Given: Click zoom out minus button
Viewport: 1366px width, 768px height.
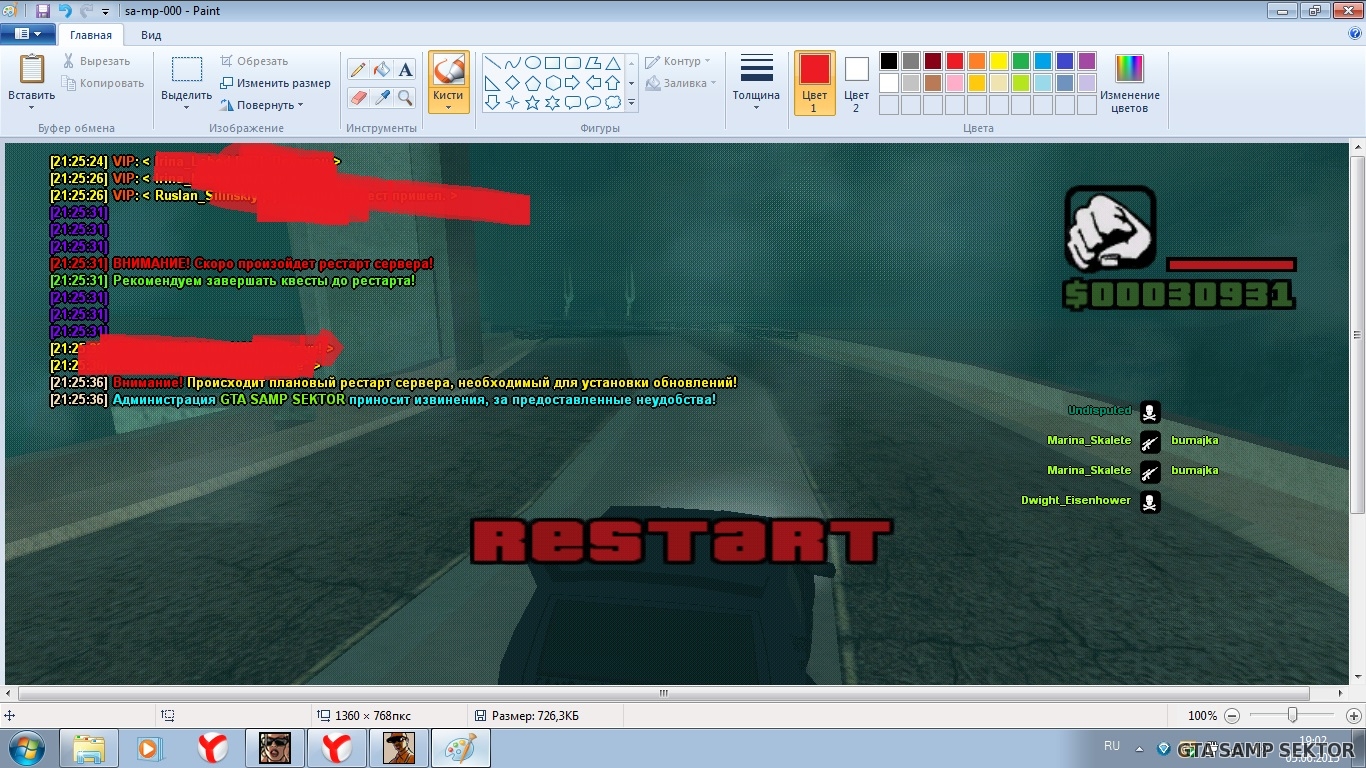Looking at the screenshot, I should click(1232, 716).
